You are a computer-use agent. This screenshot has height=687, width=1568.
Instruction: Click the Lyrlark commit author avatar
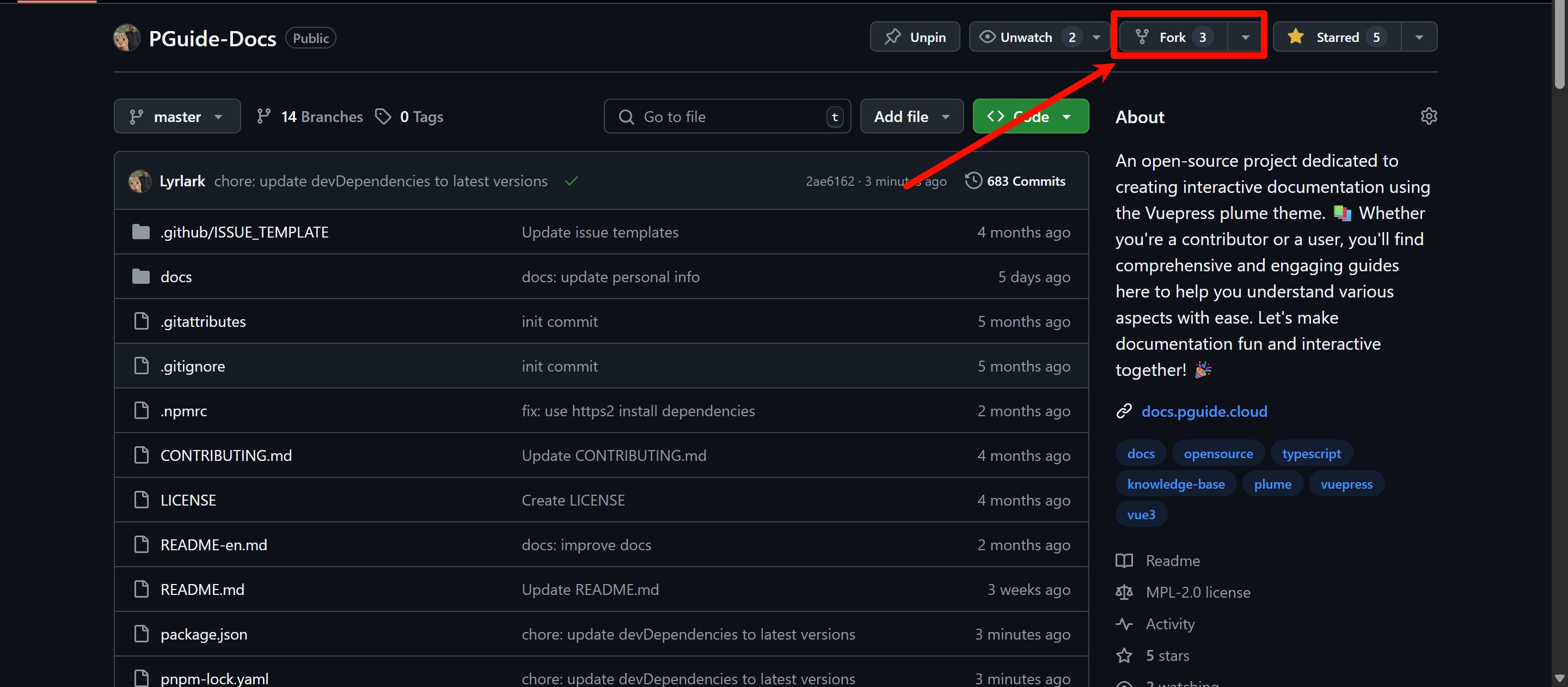140,181
